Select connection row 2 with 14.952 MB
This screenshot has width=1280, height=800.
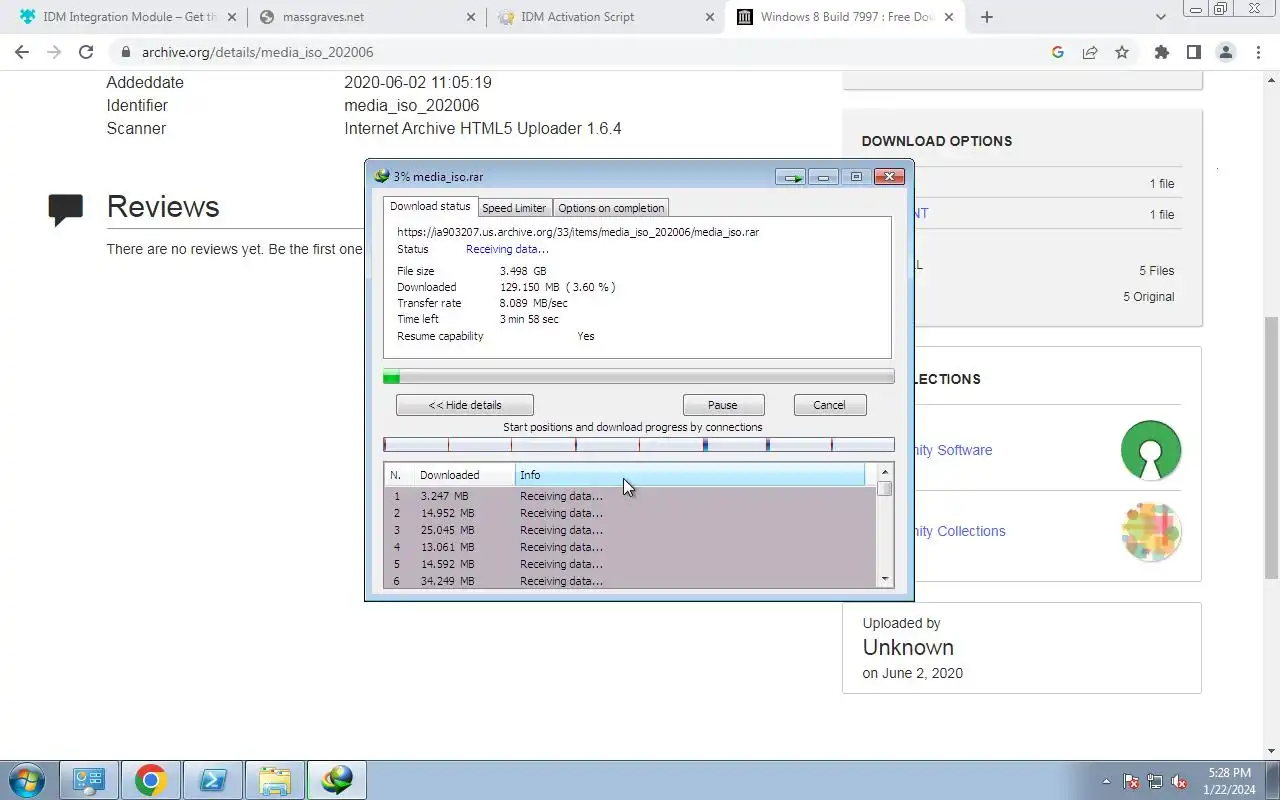[630, 513]
